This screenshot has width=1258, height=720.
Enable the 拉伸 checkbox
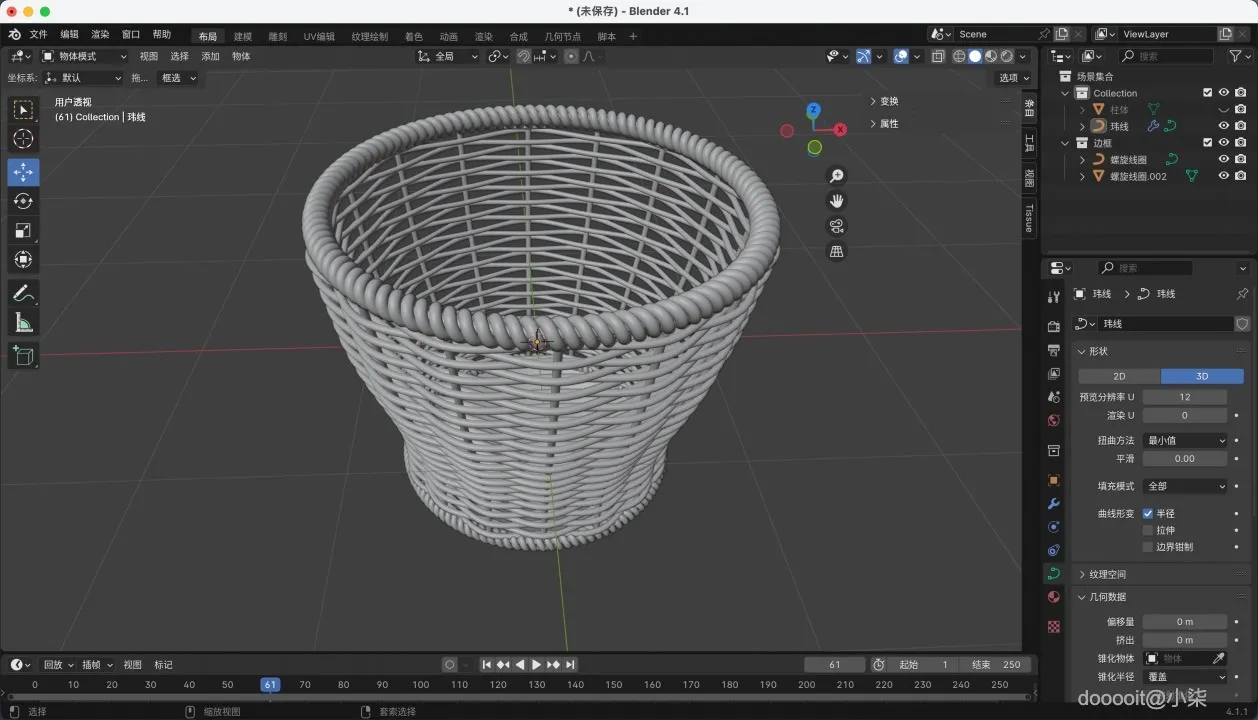1148,530
